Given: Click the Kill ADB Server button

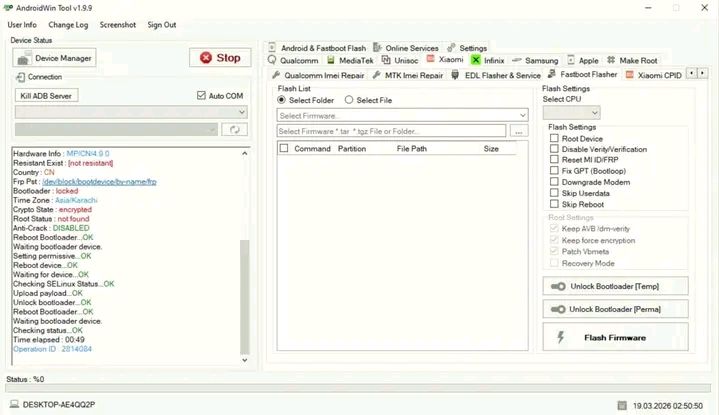Looking at the screenshot, I should pyautogui.click(x=48, y=96).
